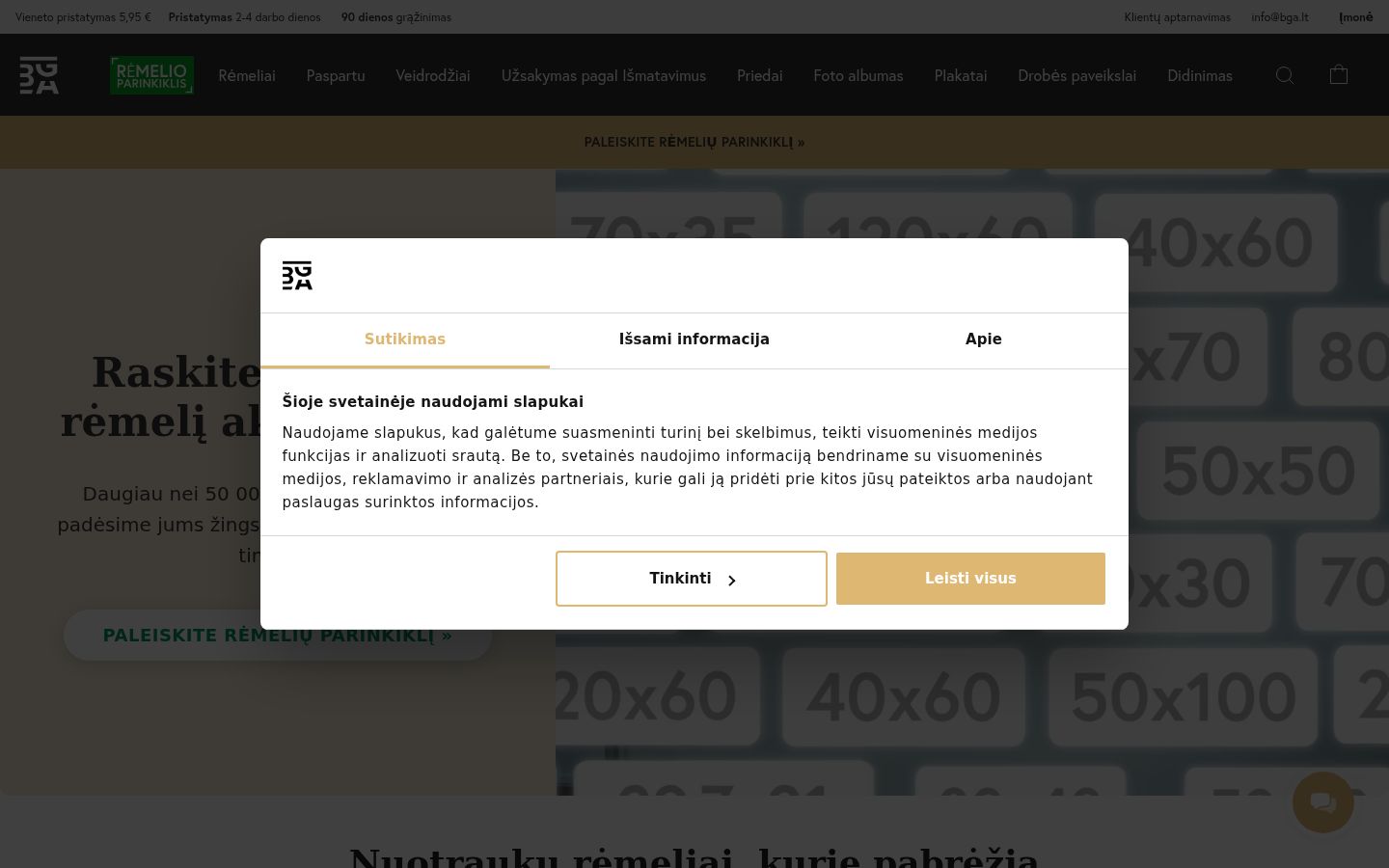Click the BGA logo in the header
Screen dimensions: 1389x868
(x=39, y=75)
